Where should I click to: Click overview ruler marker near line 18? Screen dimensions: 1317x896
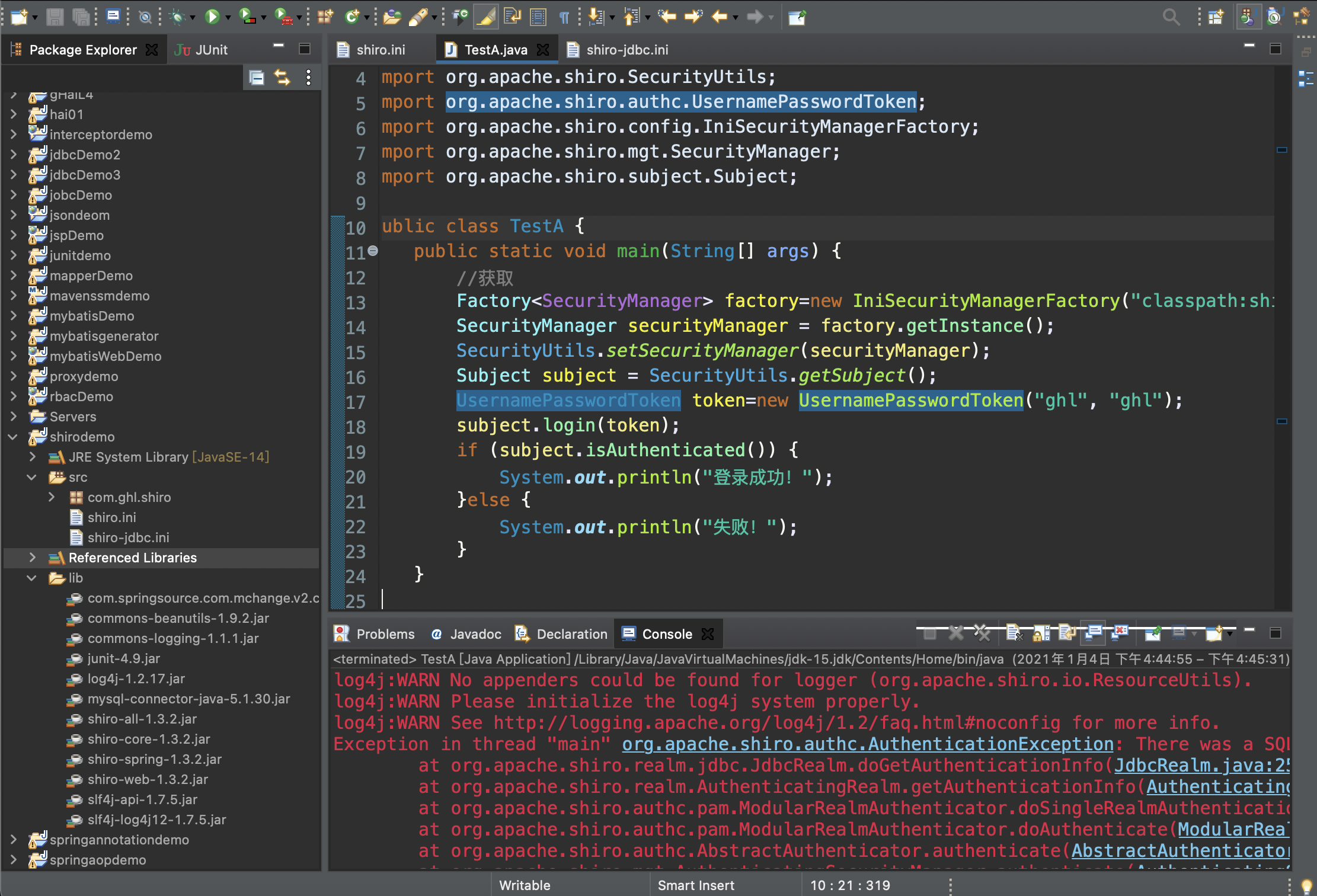coord(1282,421)
